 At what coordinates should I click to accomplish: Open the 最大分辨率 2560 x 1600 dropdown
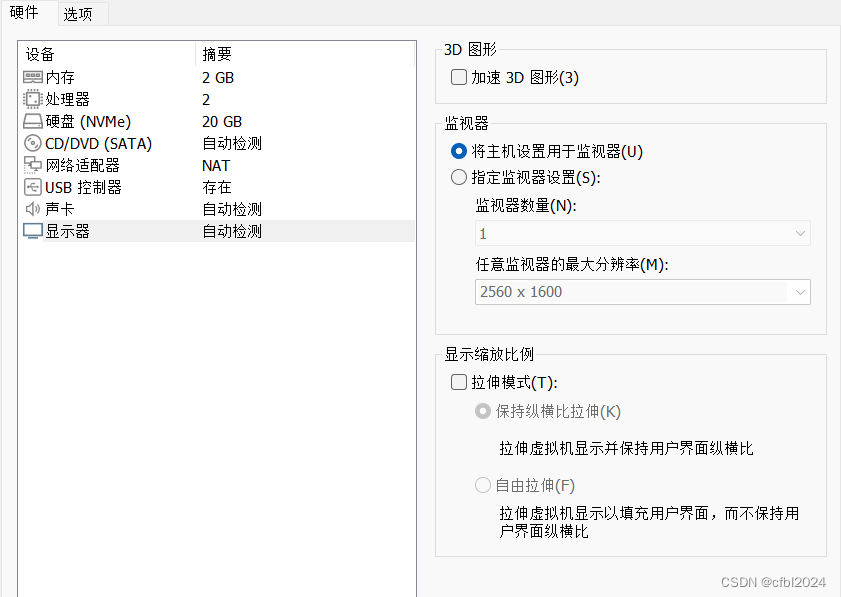point(643,292)
